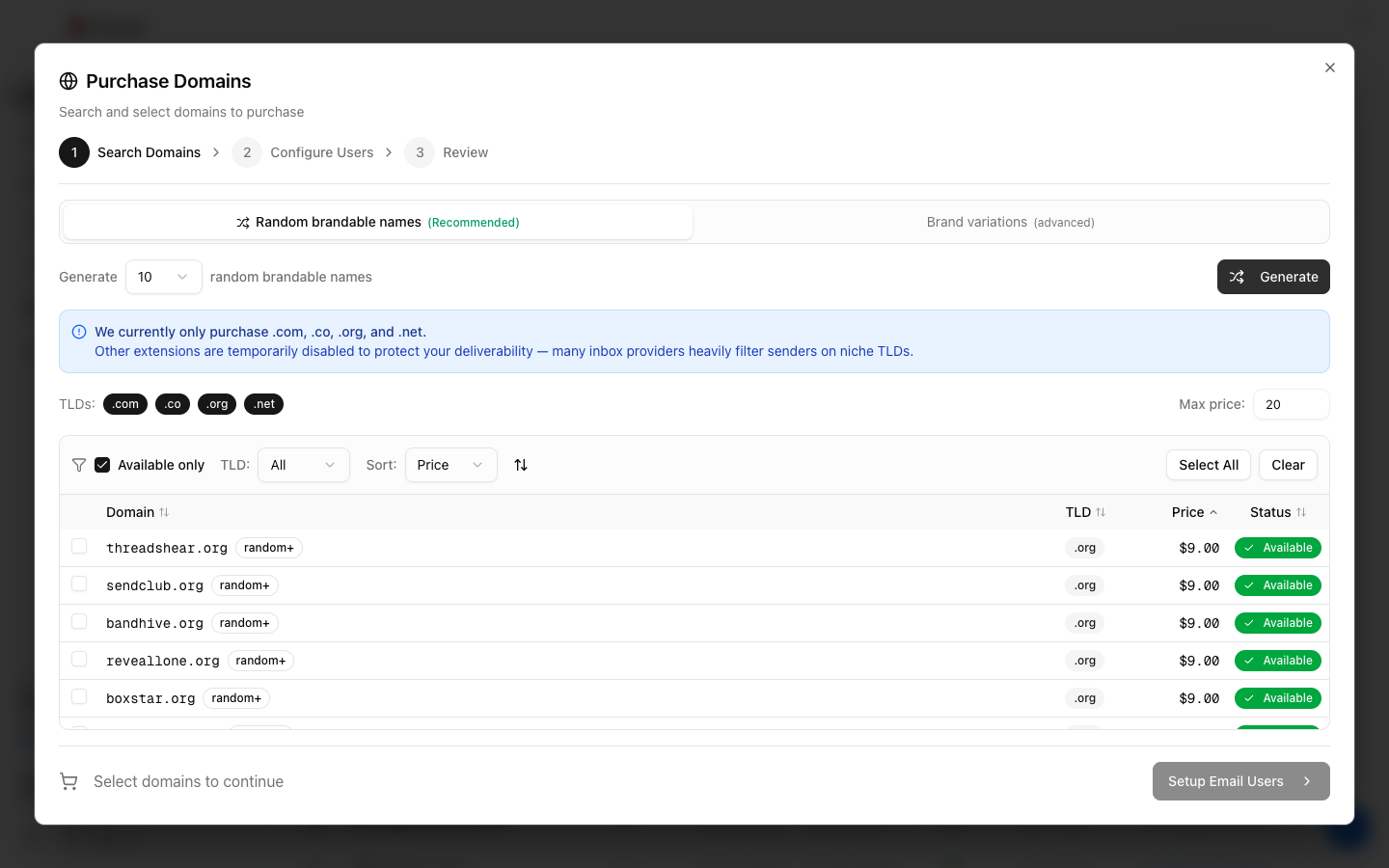This screenshot has width=1389, height=868.
Task: Toggle sort direction arrows icon
Action: point(521,465)
